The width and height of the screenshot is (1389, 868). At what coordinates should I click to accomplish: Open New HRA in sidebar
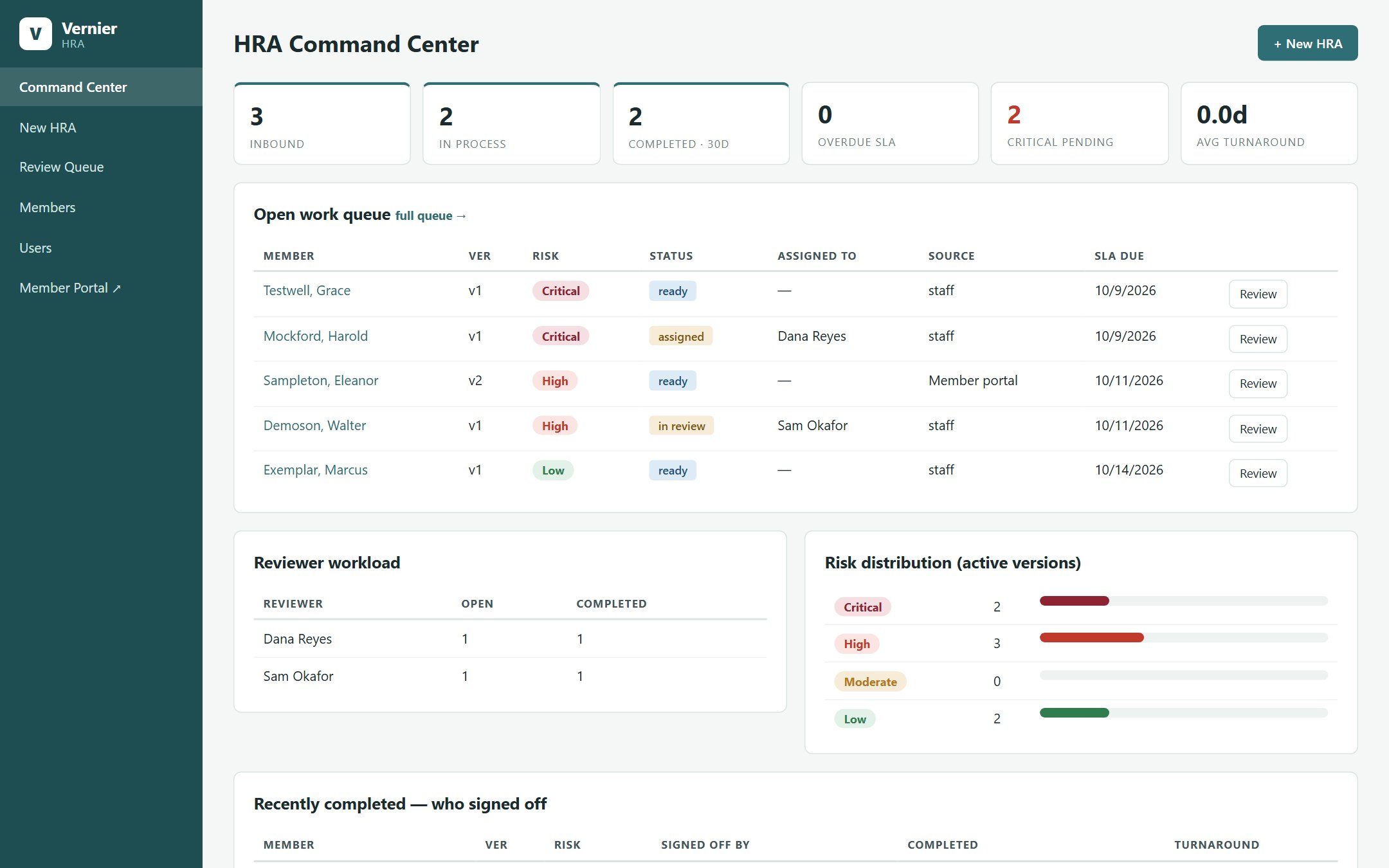[101, 127]
